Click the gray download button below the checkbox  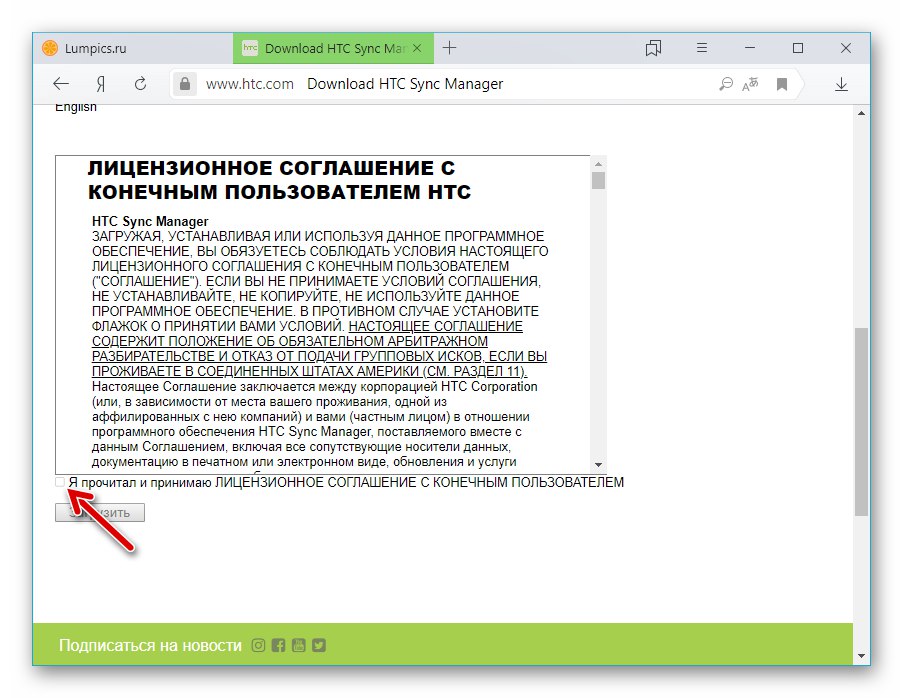click(100, 513)
